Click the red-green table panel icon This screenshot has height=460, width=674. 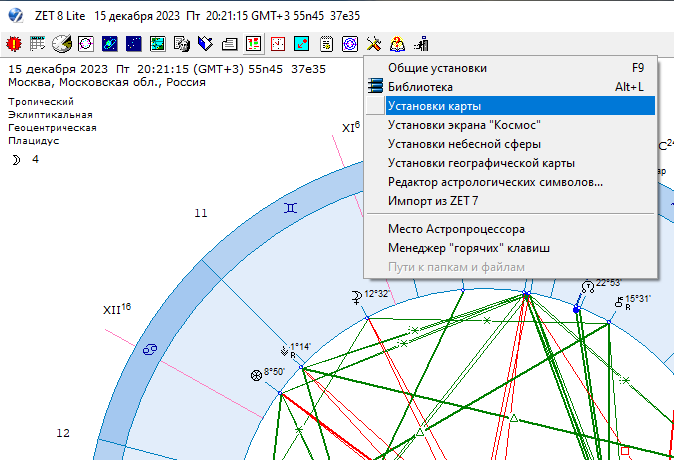pos(254,44)
